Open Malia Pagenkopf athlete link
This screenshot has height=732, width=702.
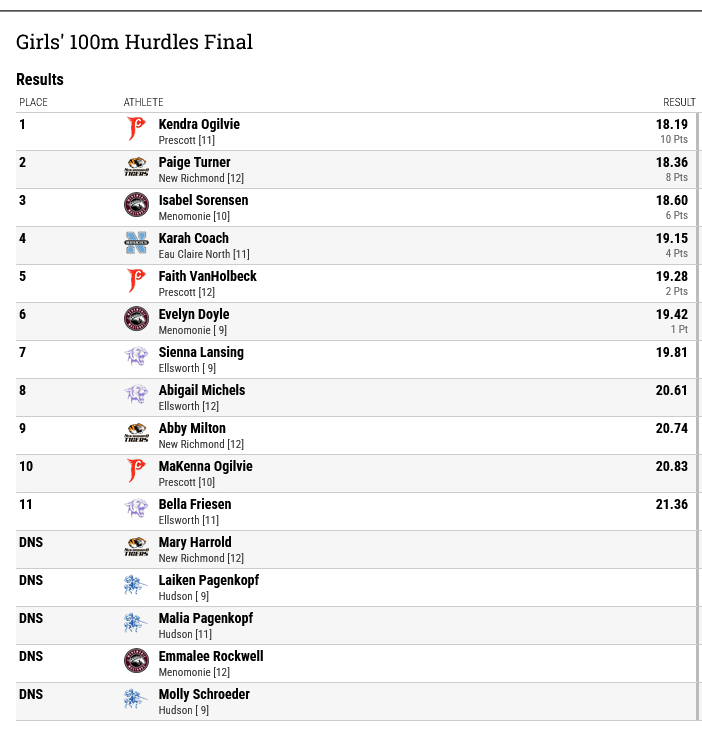coord(205,618)
